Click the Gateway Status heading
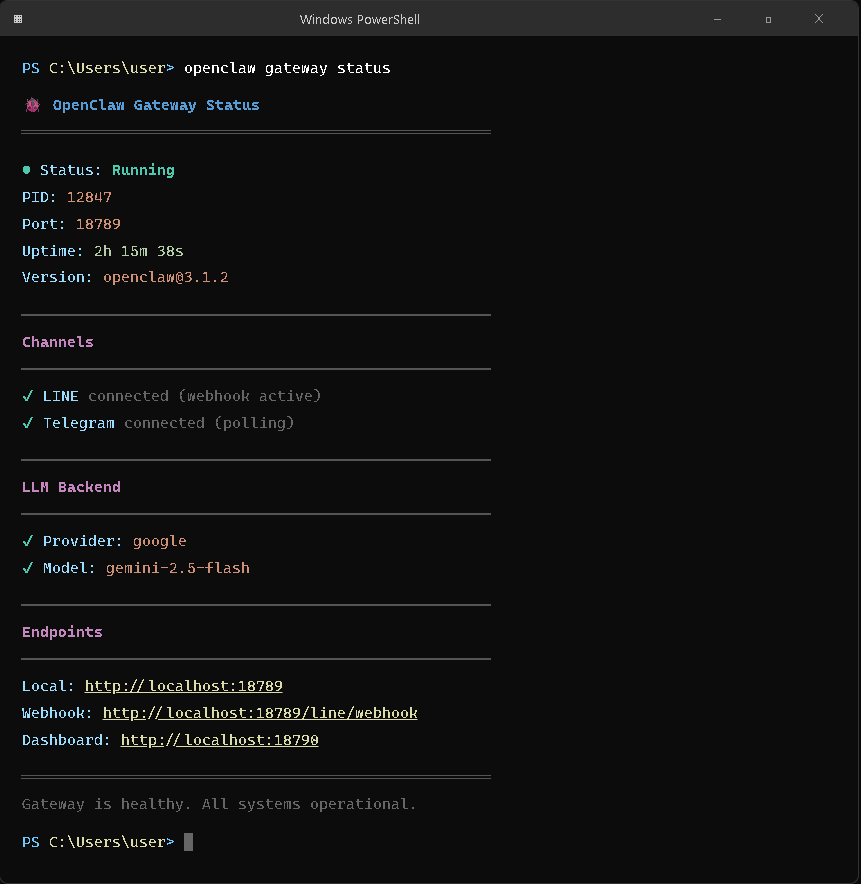861x884 pixels. tap(155, 104)
